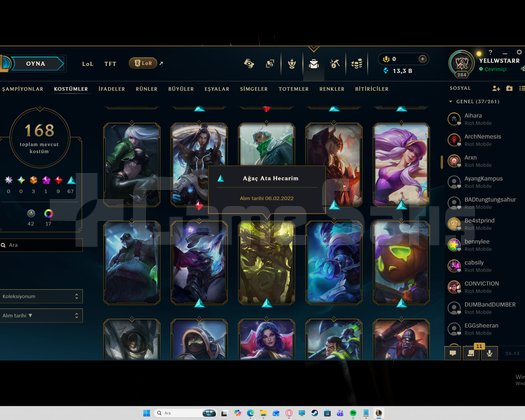Switch to the LoL game tab
This screenshot has width=525, height=420.
87,64
